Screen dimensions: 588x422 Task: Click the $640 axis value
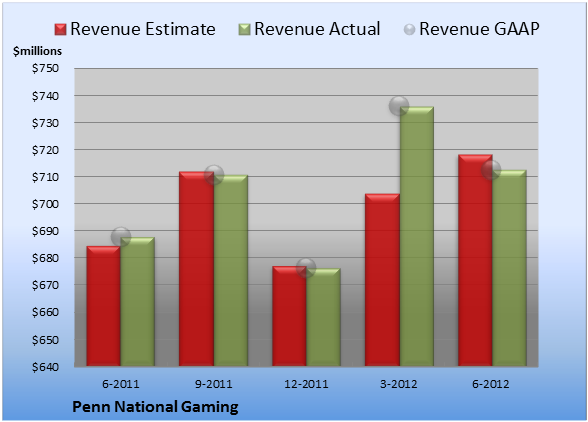[45, 367]
